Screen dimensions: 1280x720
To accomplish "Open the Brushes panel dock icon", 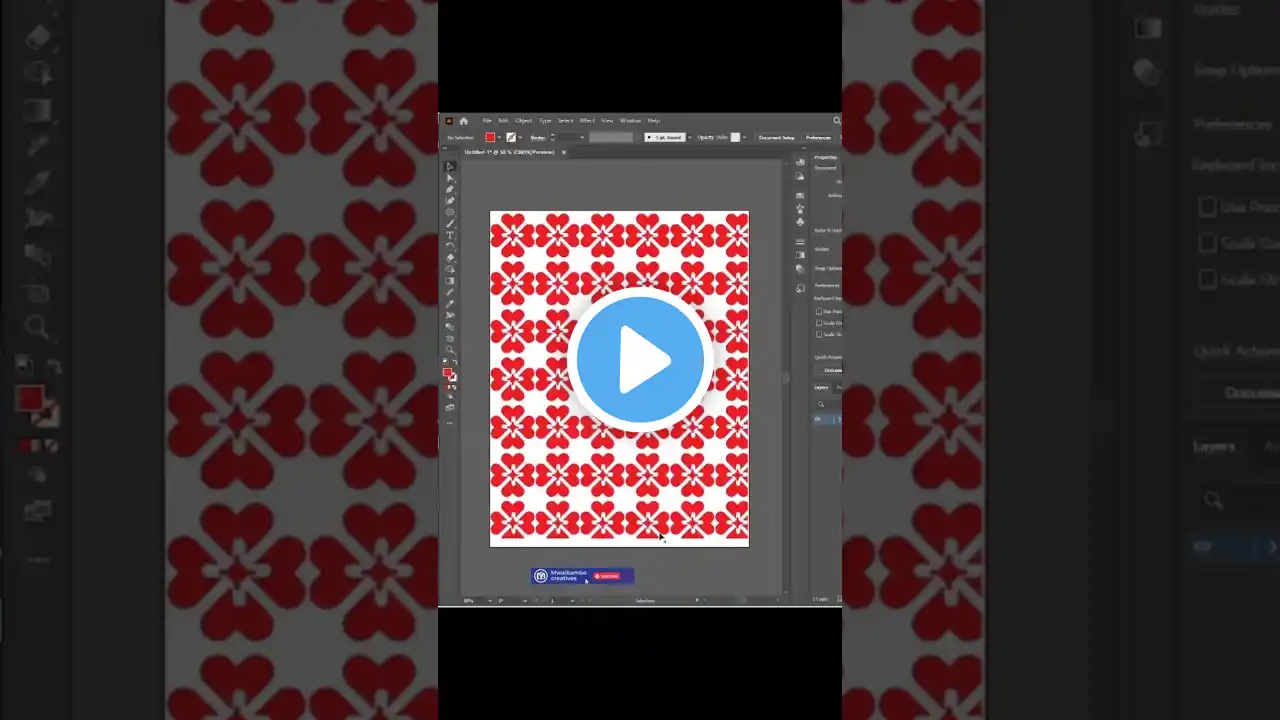I will click(x=800, y=208).
